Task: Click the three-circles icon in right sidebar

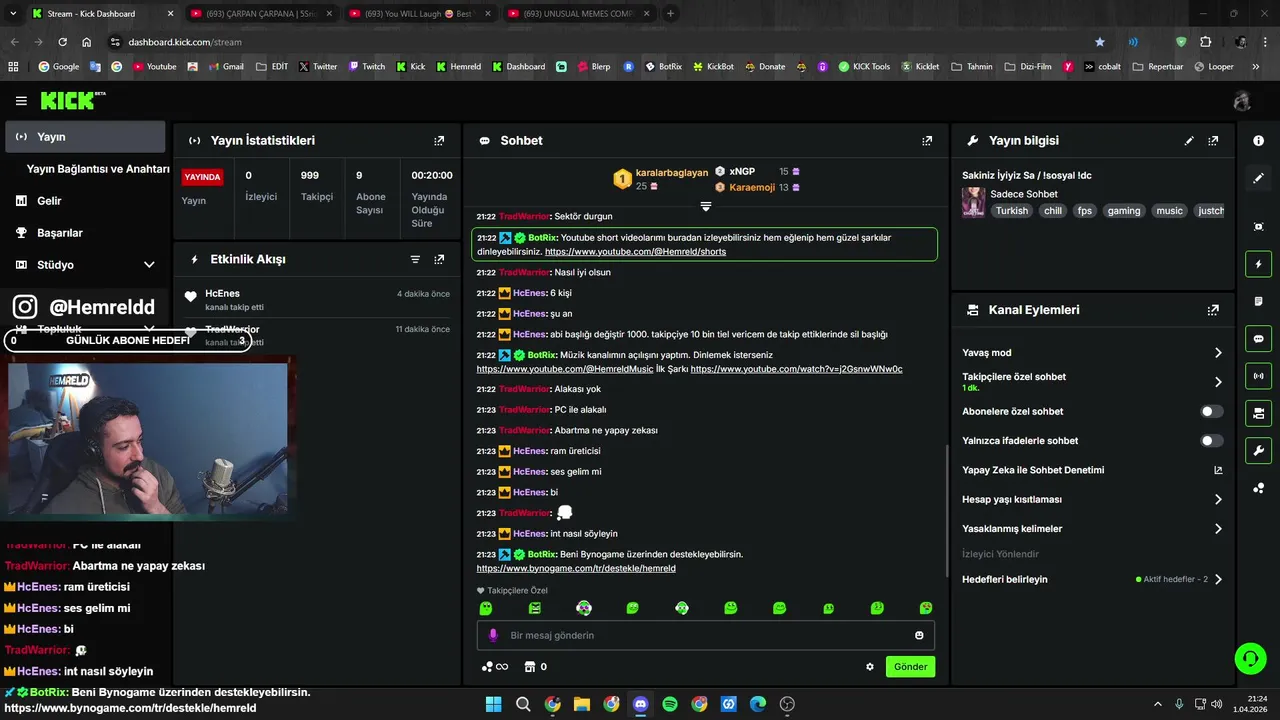Action: pyautogui.click(x=1258, y=488)
